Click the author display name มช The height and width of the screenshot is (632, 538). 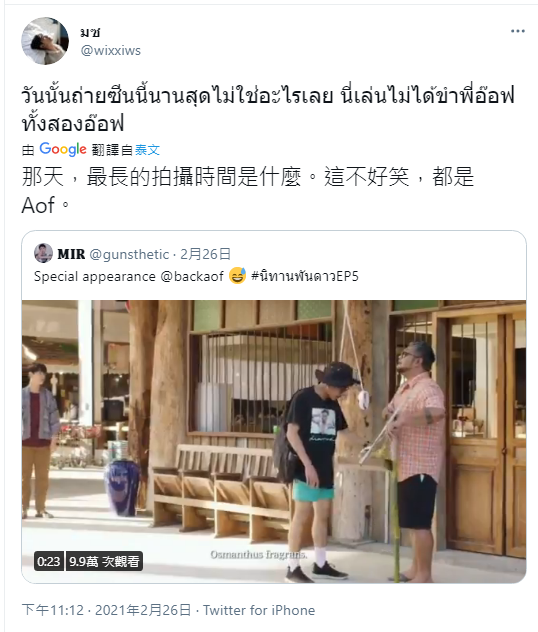click(x=90, y=32)
